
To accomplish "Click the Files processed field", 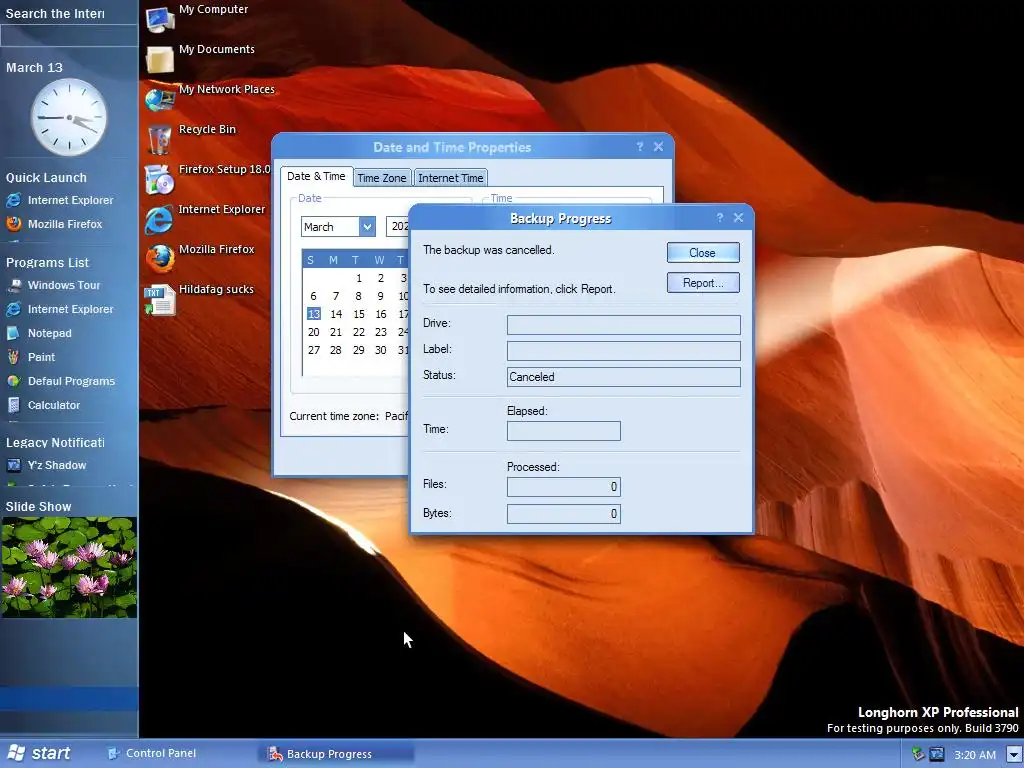I will coord(564,487).
